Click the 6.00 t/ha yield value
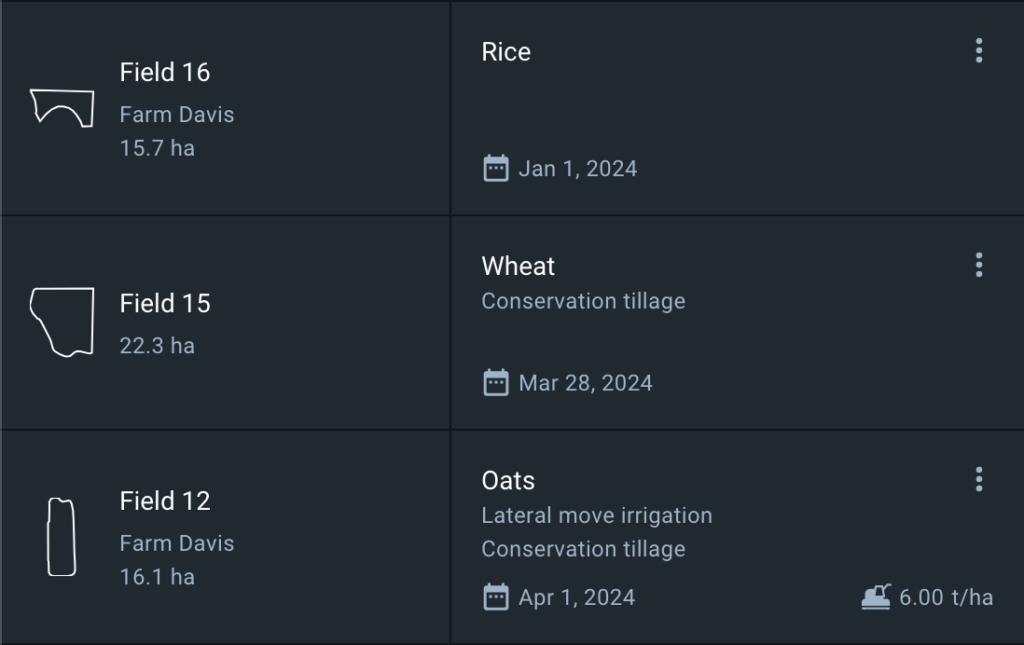 [x=945, y=597]
